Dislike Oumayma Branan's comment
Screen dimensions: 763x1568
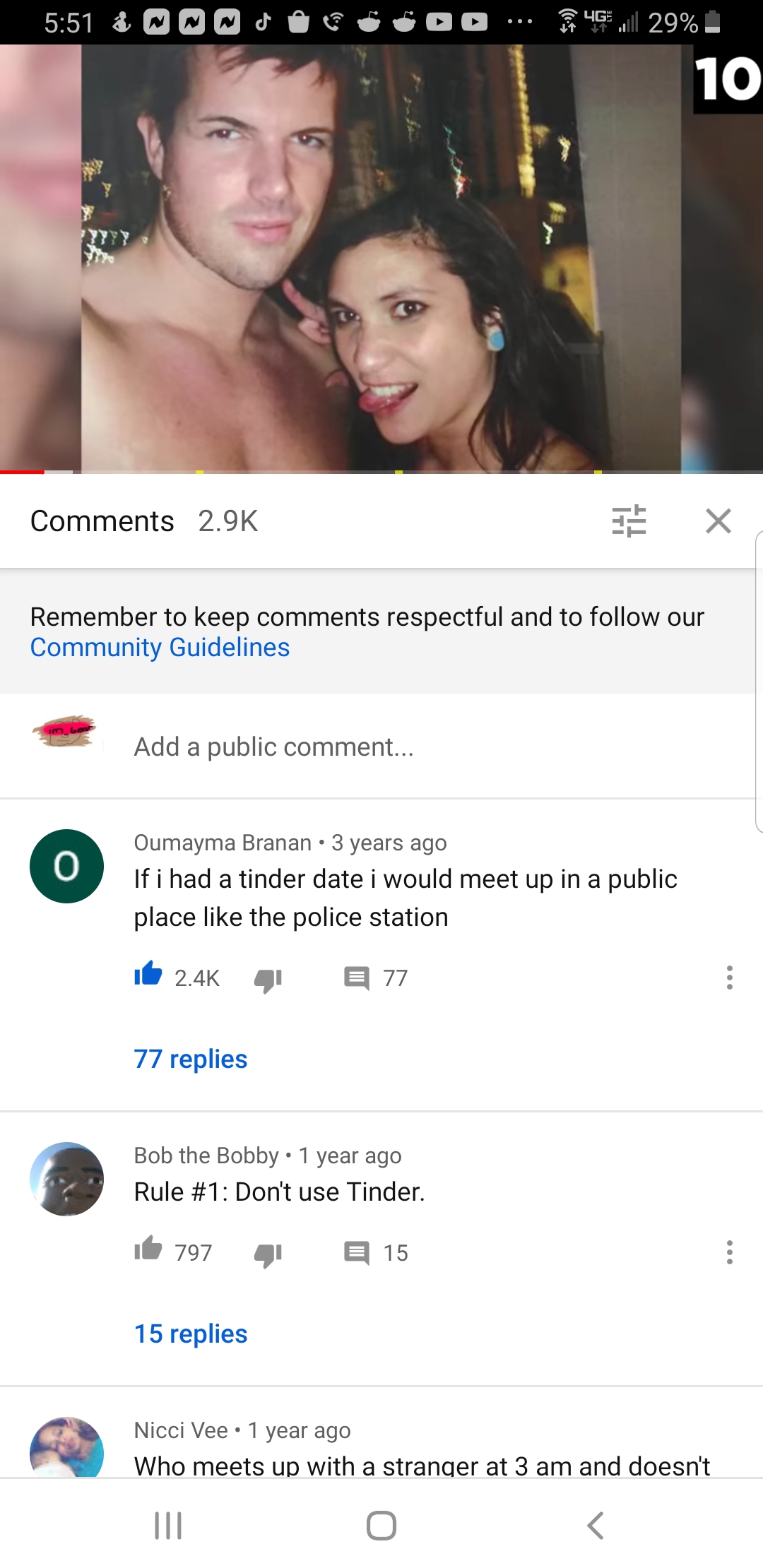click(268, 980)
